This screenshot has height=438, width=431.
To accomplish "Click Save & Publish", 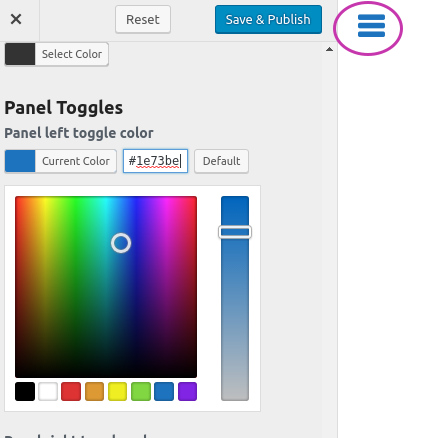I will tap(268, 19).
